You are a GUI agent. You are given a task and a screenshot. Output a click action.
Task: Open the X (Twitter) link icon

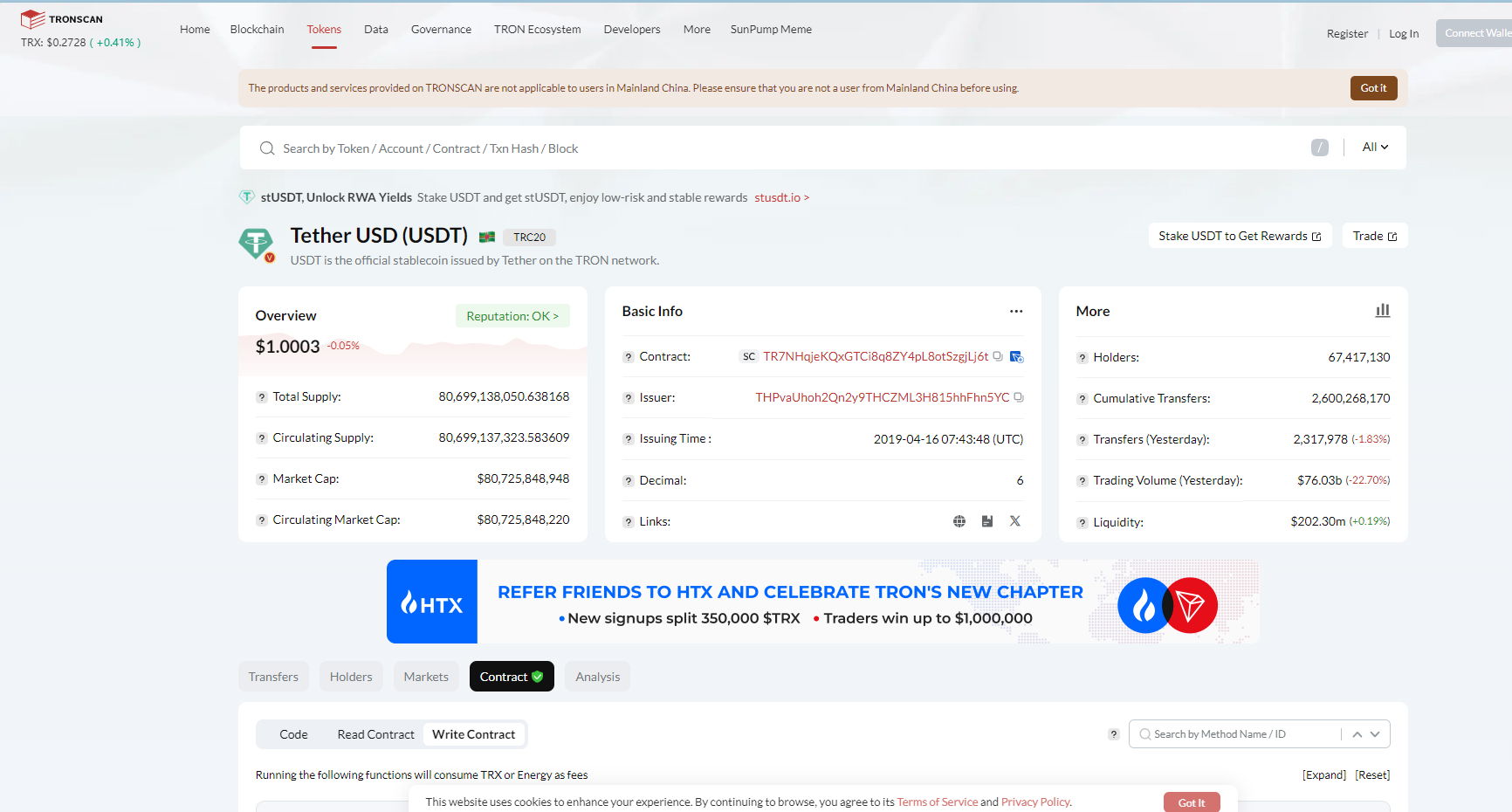pos(1015,521)
